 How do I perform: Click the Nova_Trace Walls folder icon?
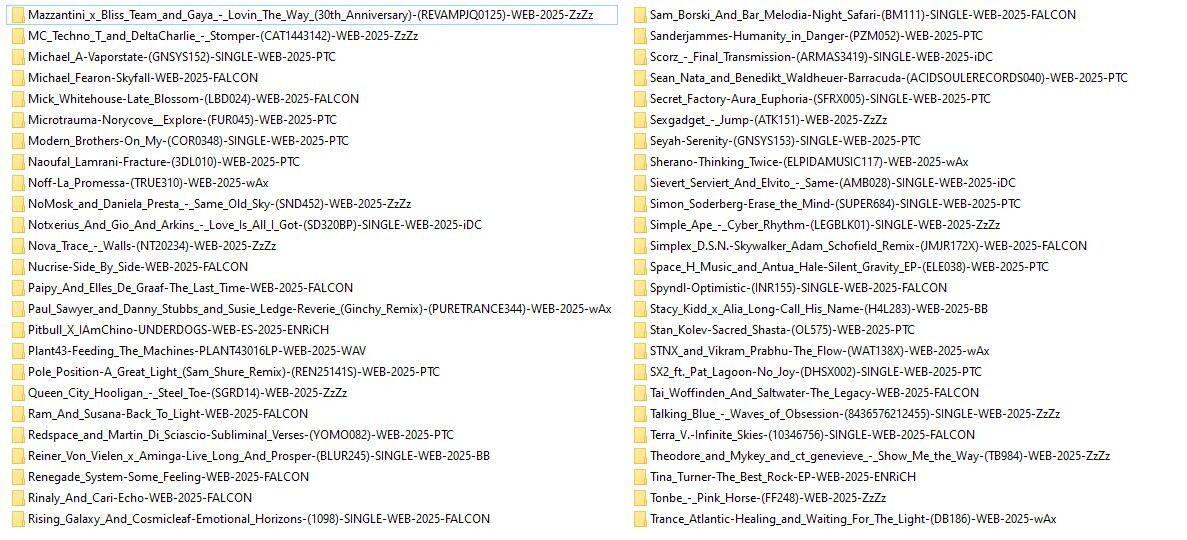(17, 245)
